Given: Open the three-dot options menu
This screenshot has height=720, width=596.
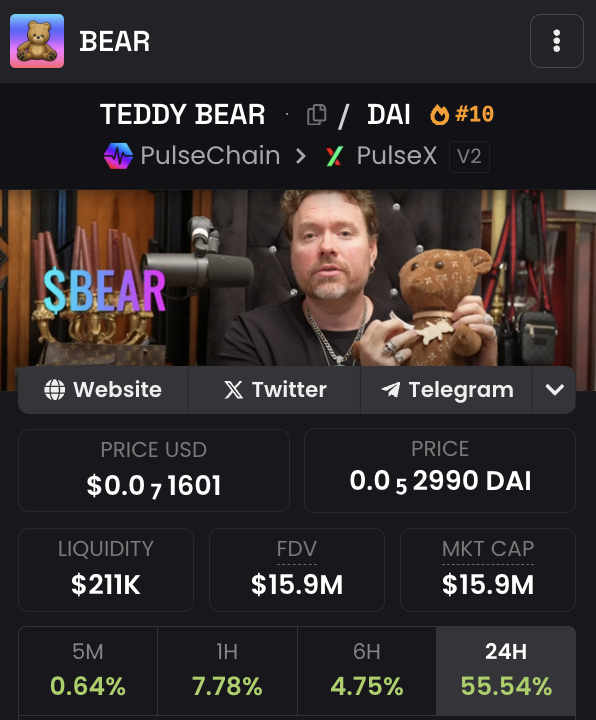Looking at the screenshot, I should pyautogui.click(x=557, y=41).
